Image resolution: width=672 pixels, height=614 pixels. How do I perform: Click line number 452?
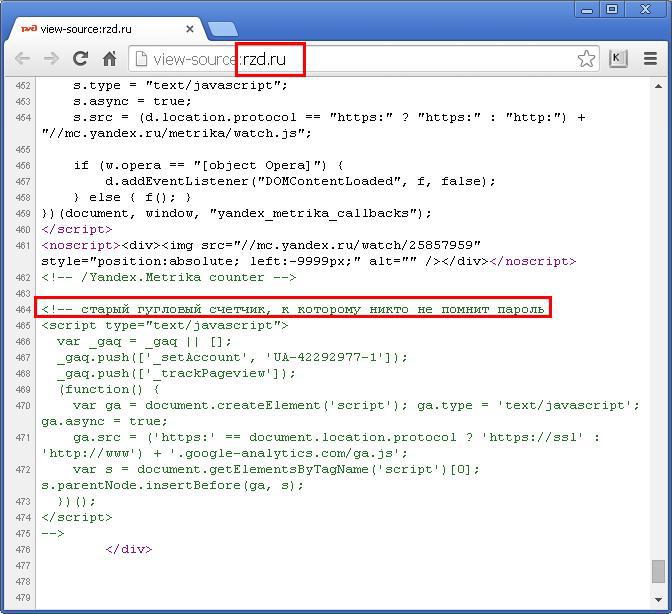(x=23, y=86)
